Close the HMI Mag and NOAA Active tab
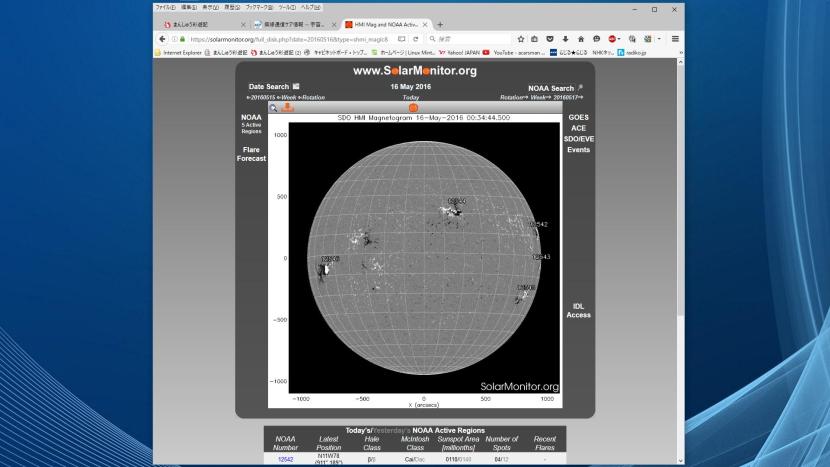 425,24
